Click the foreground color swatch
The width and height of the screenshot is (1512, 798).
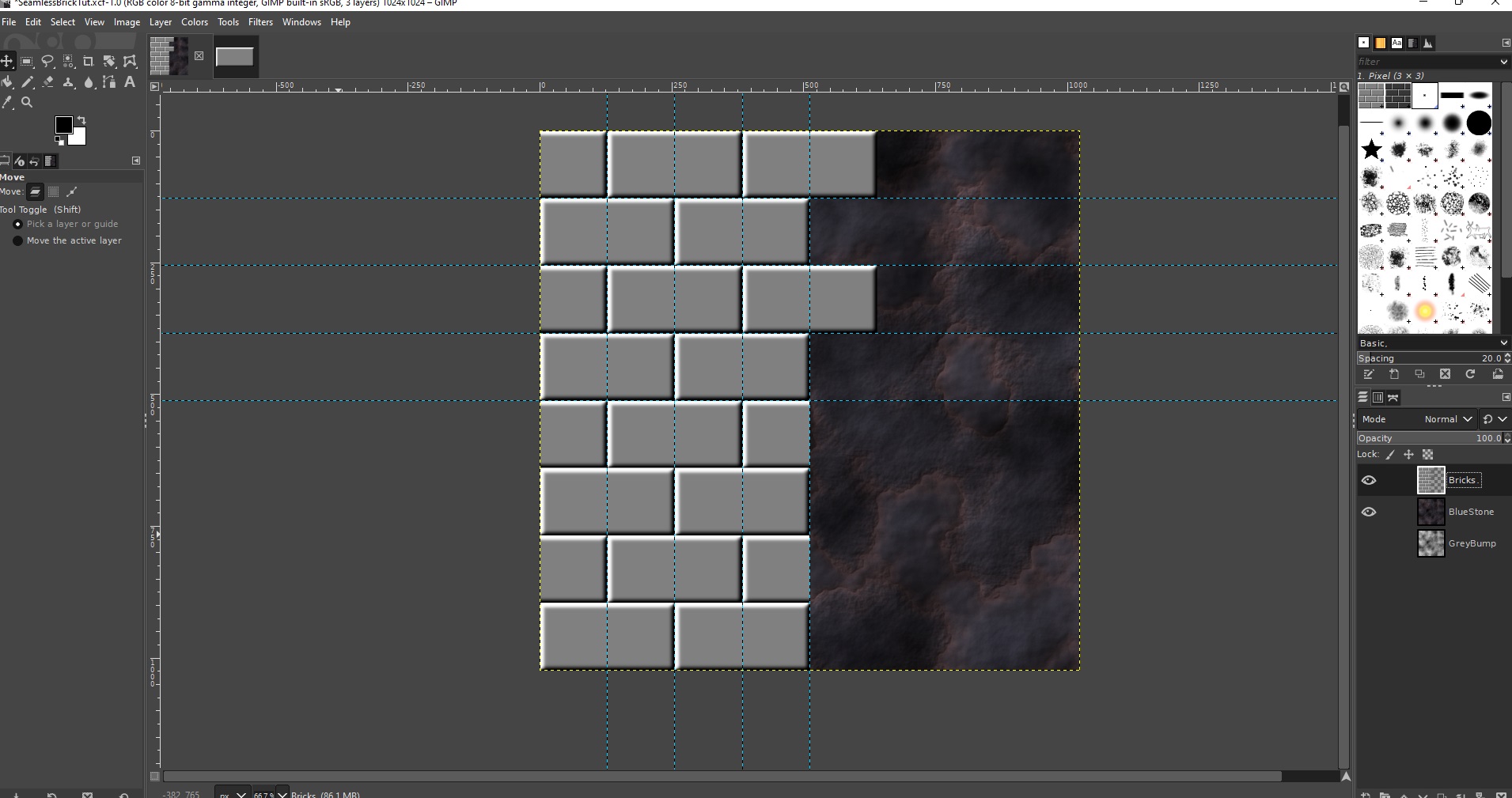click(66, 126)
